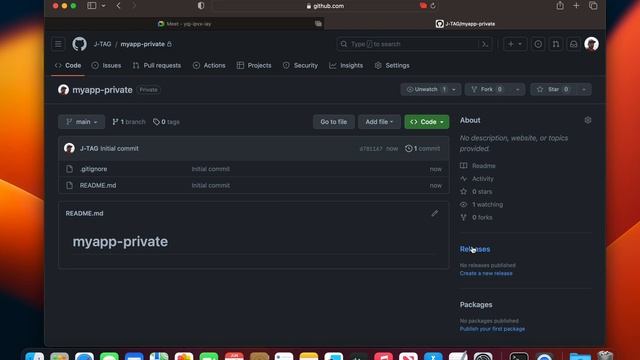Open the command palette icon in search bar
Image resolution: width=640 pixels, height=360 pixels.
(x=485, y=44)
